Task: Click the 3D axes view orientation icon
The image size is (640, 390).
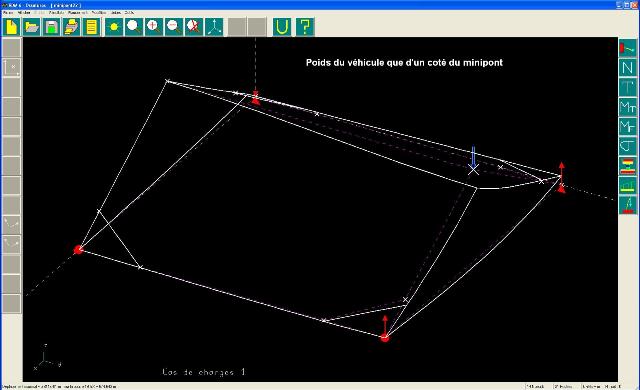Action: pos(214,27)
